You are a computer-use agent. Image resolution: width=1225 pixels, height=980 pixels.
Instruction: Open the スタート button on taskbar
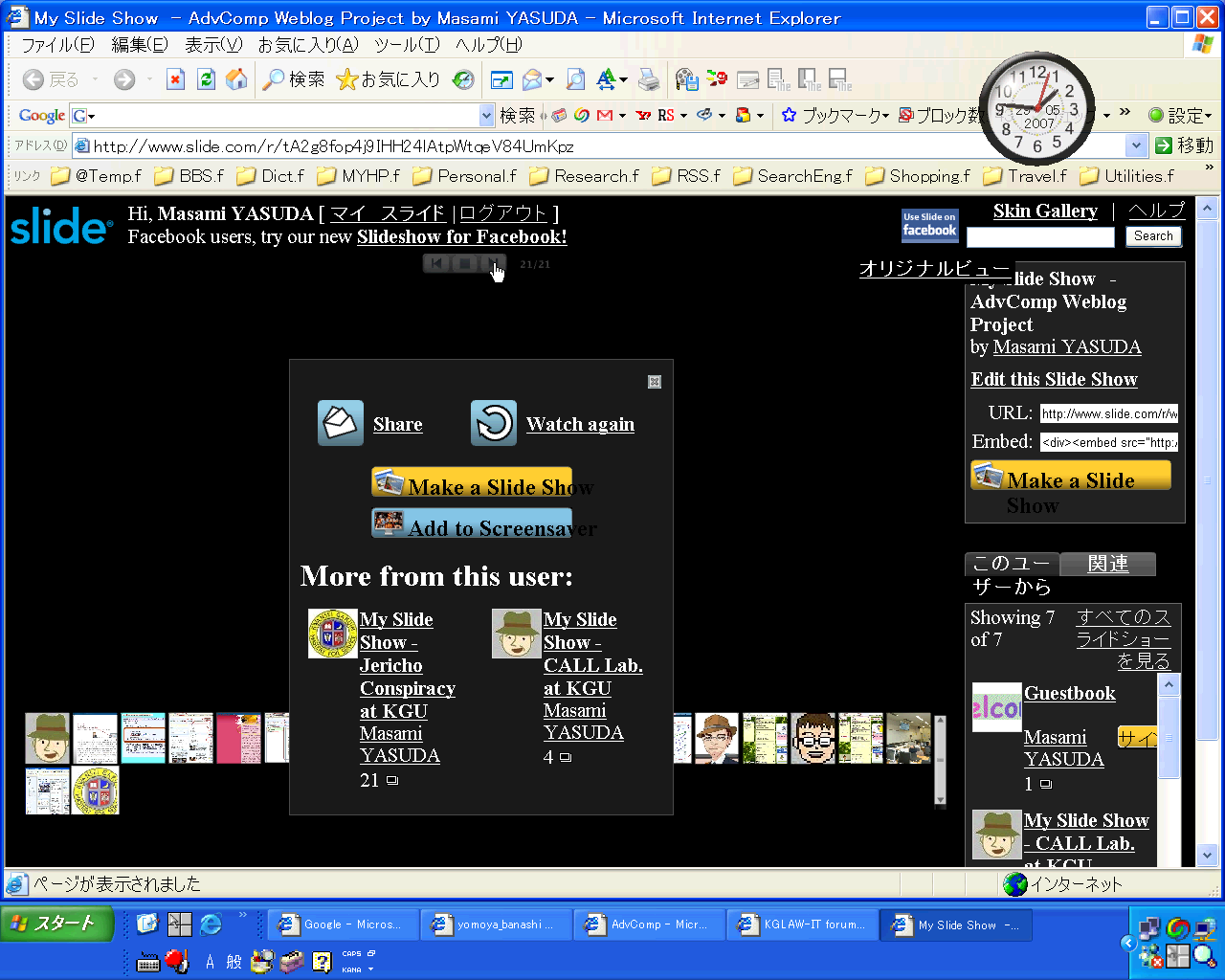click(x=57, y=924)
